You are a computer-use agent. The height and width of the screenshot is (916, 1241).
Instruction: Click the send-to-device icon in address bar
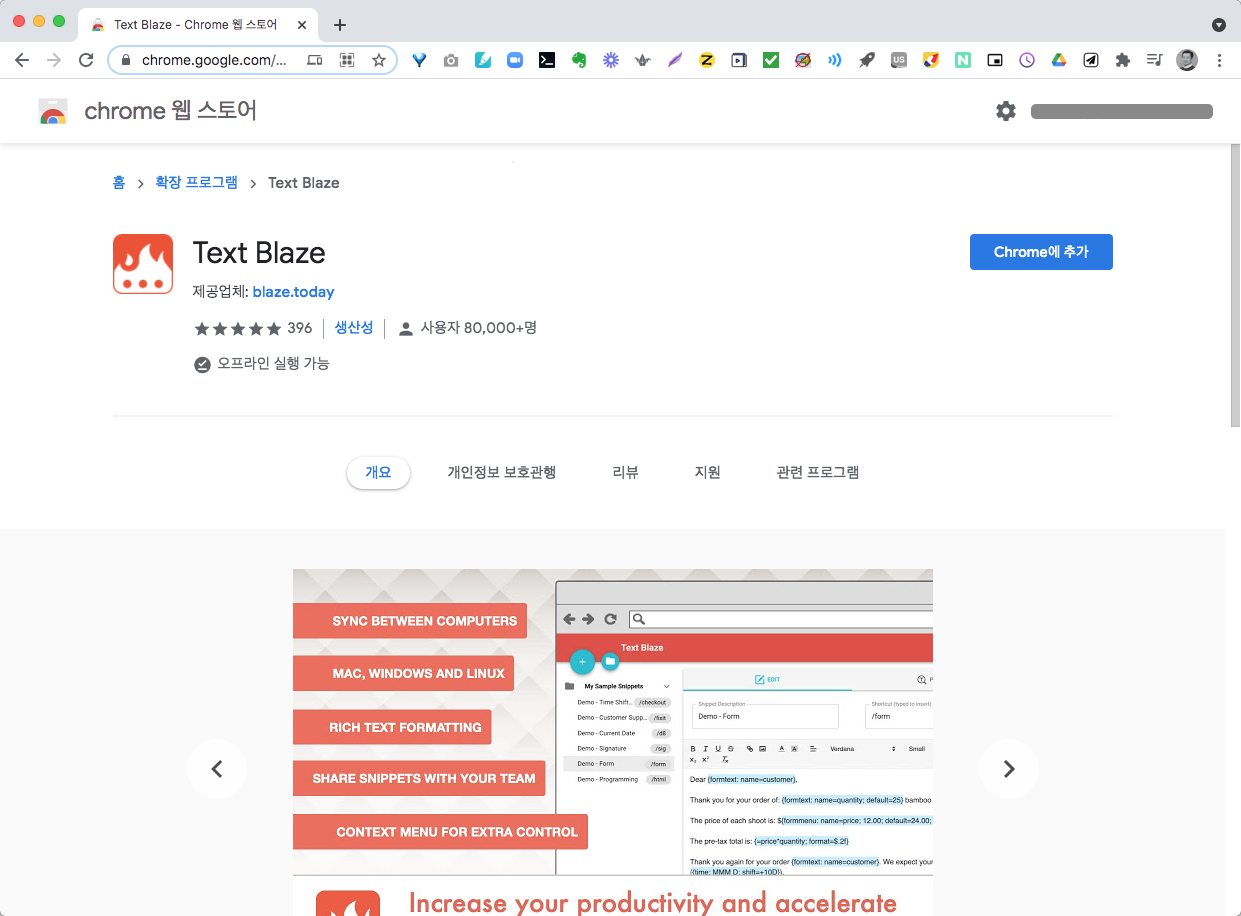tap(315, 60)
